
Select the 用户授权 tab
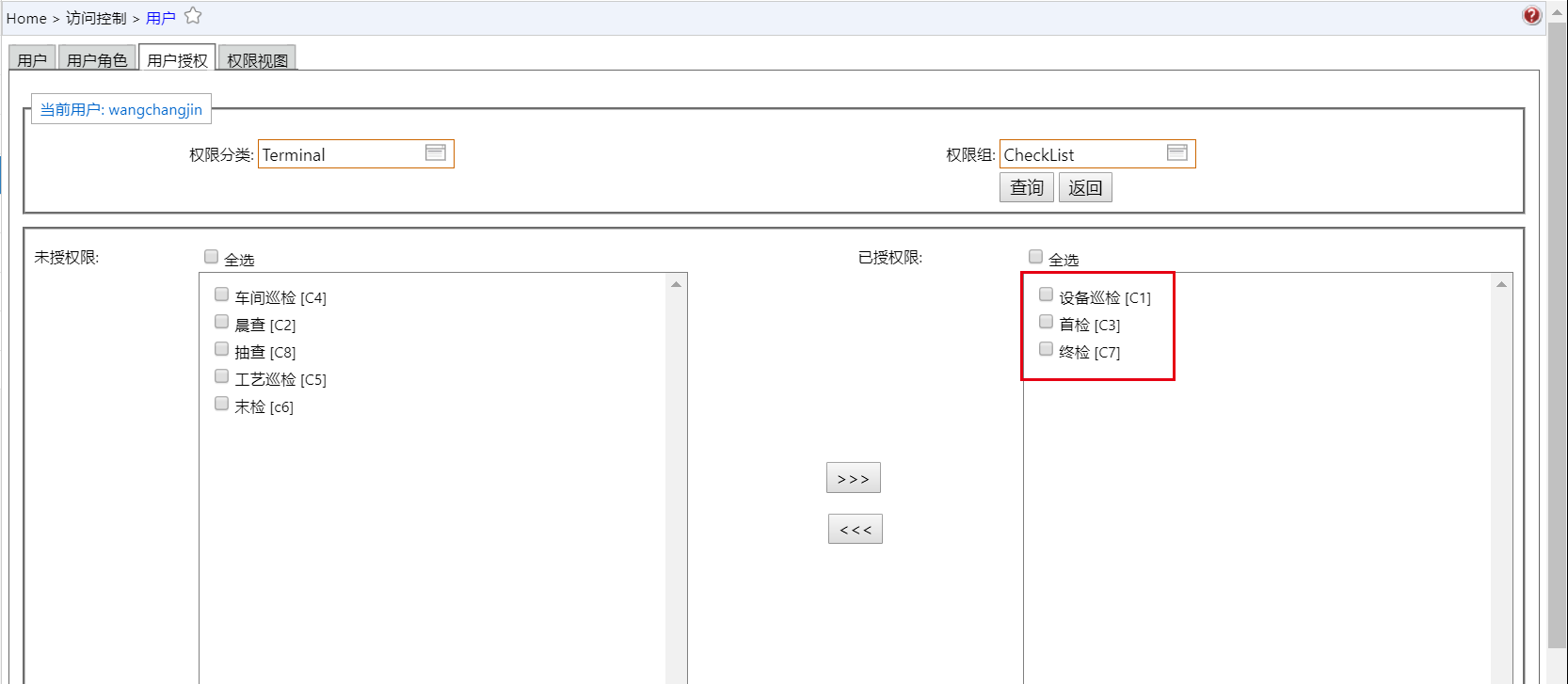tap(177, 59)
